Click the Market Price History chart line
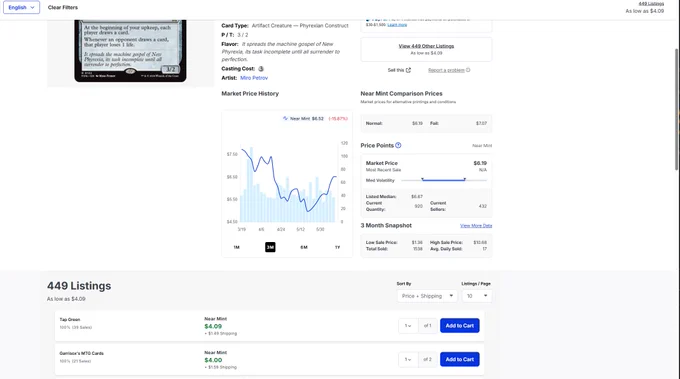Image resolution: width=680 pixels, height=379 pixels. 288,180
